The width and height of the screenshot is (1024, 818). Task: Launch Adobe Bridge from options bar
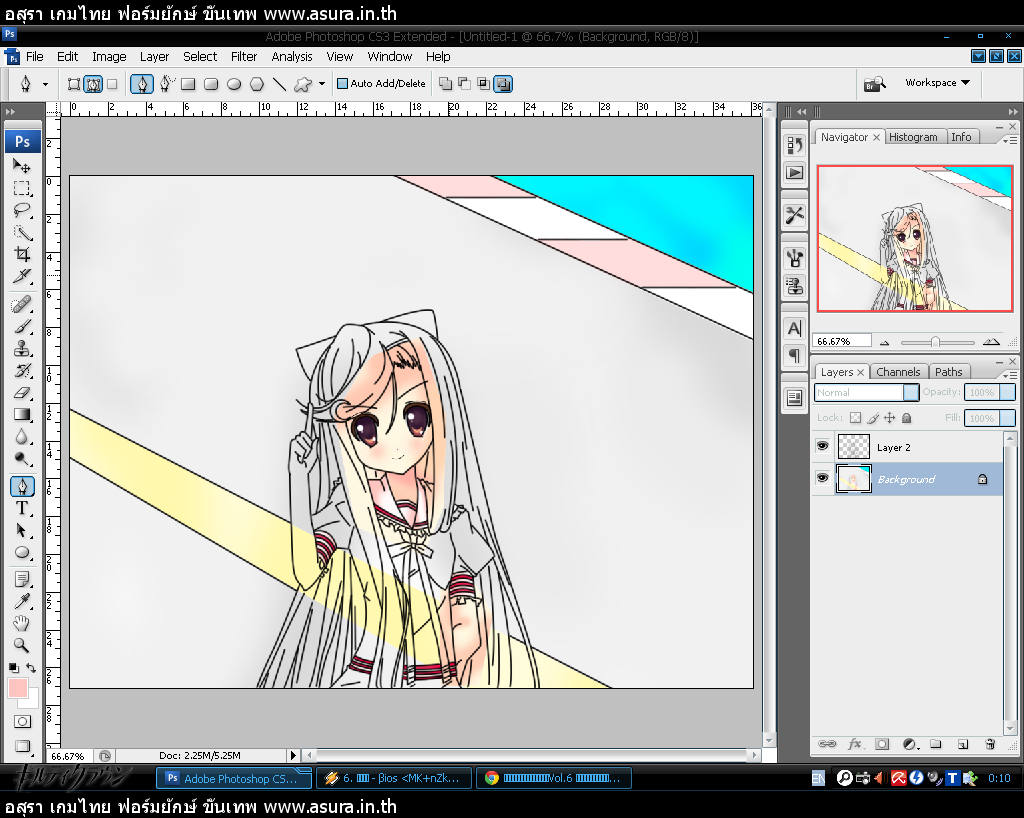[875, 84]
